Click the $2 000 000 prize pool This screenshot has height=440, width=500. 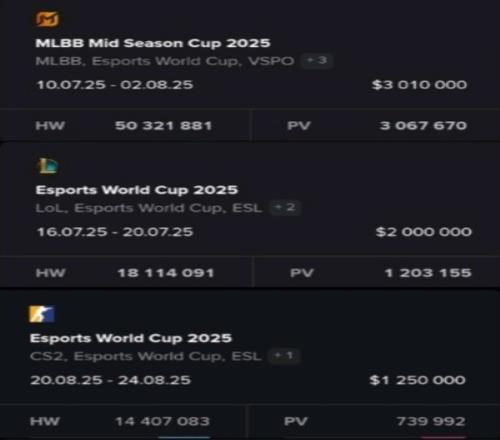click(424, 232)
